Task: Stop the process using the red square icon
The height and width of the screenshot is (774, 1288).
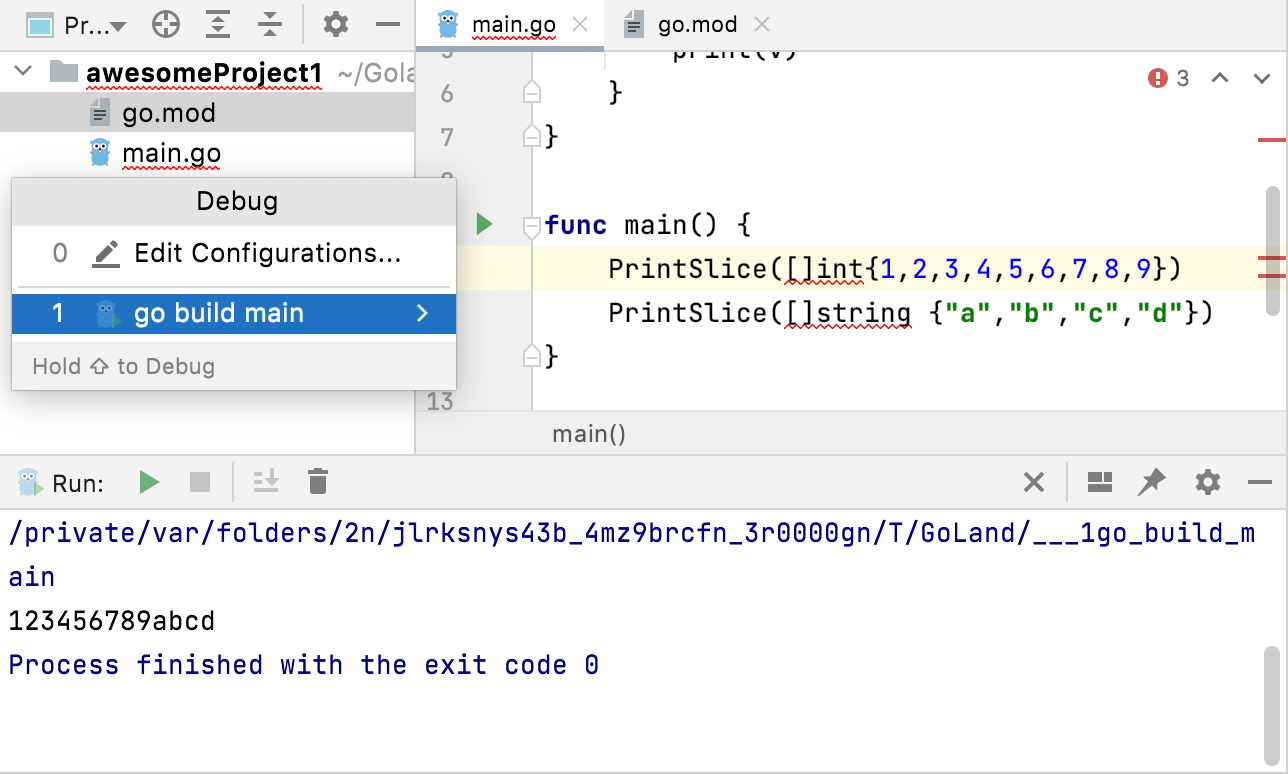Action: 199,482
